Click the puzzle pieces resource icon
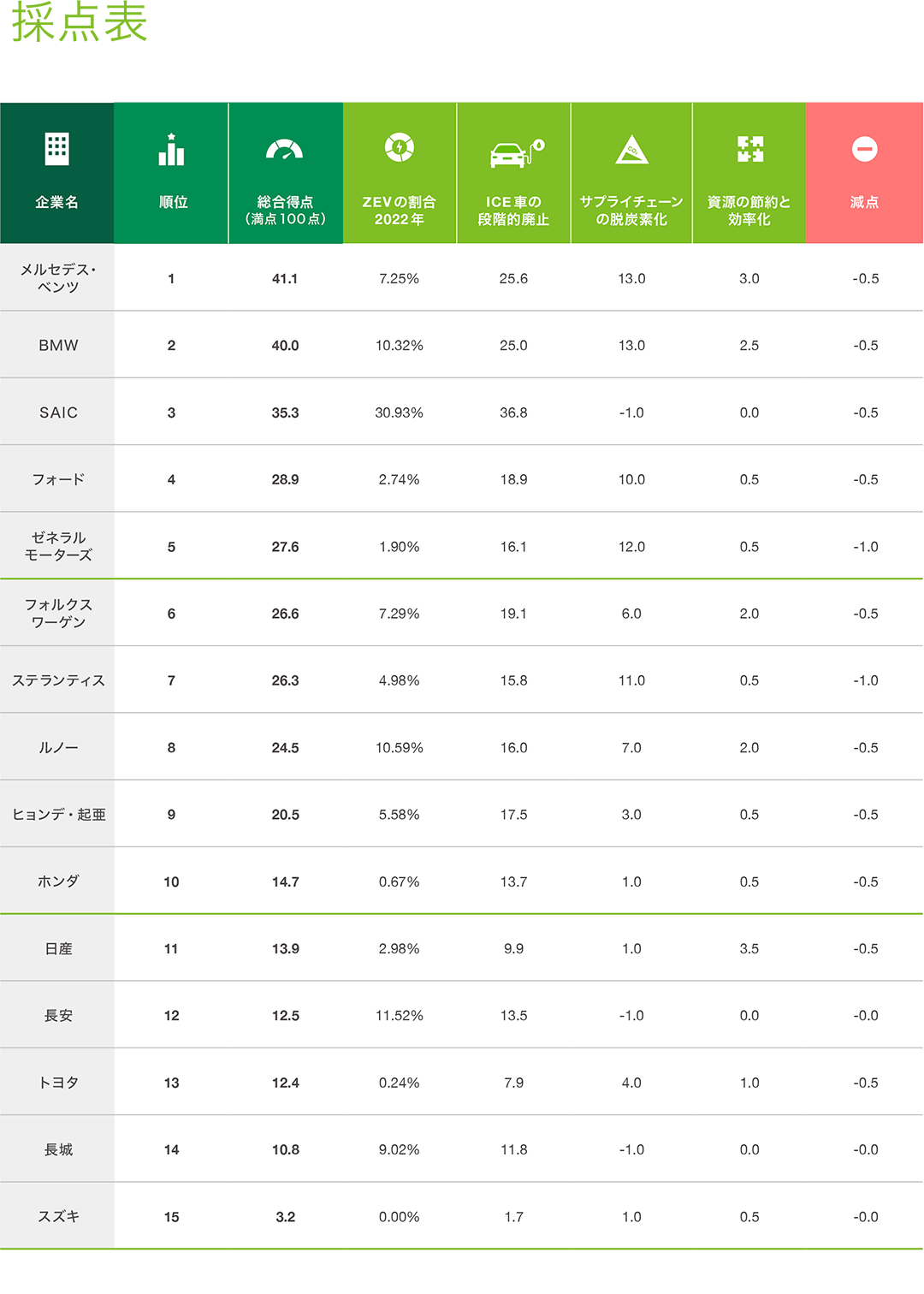Screen dimensions: 924x1294 coord(750,149)
